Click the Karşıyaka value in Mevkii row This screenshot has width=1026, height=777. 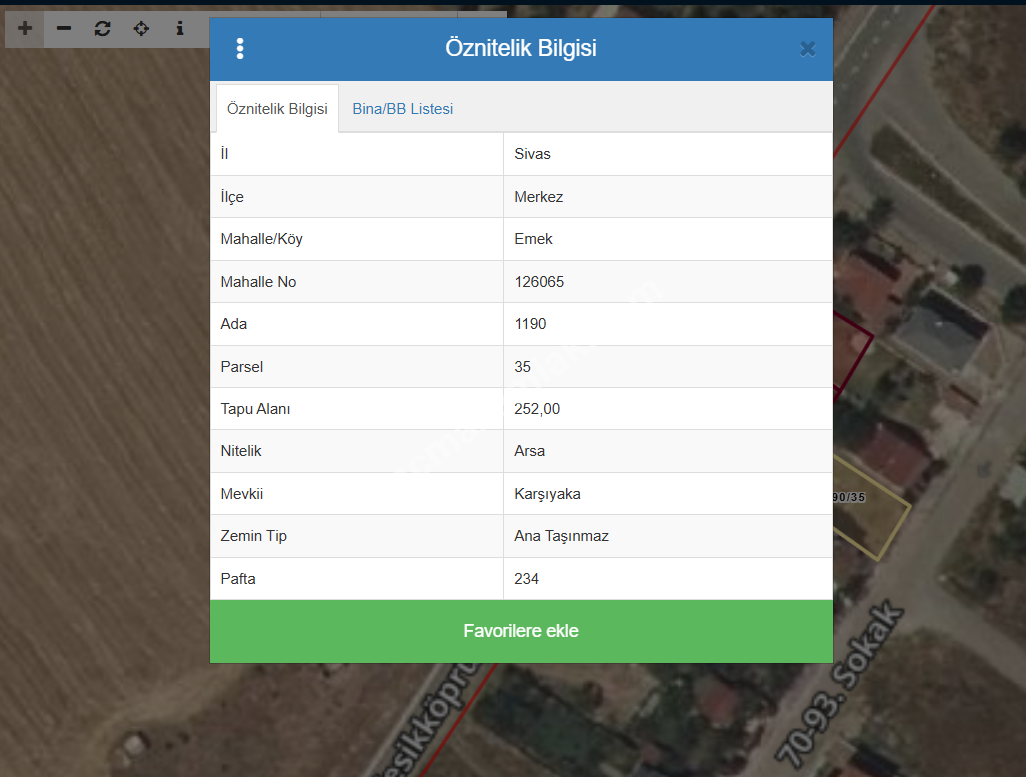pyautogui.click(x=547, y=494)
